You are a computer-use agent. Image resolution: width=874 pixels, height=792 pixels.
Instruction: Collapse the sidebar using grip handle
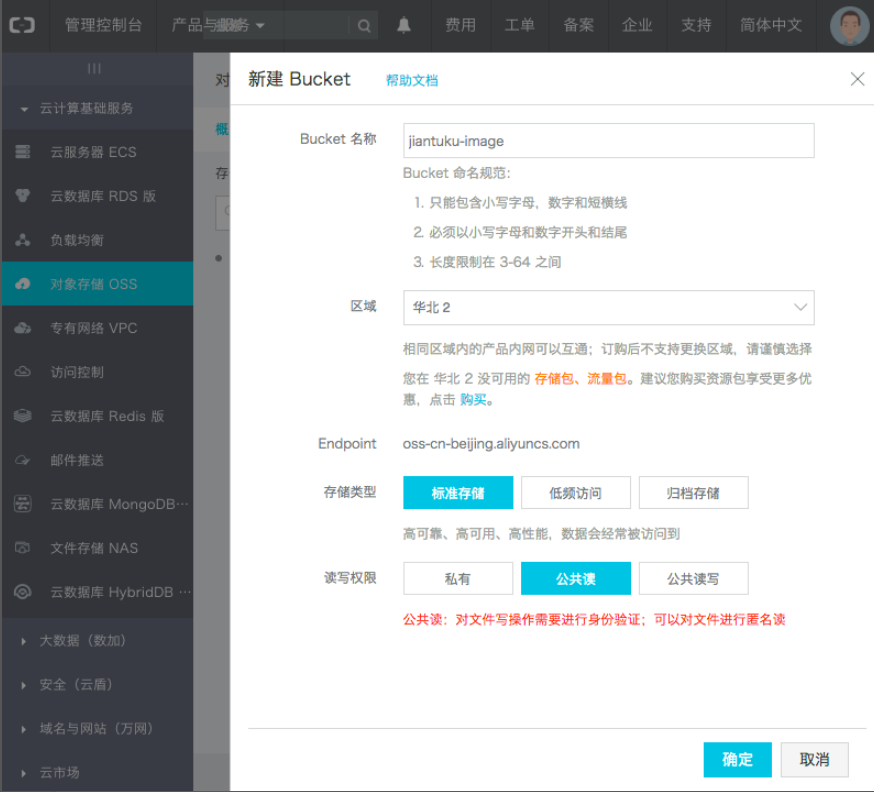coord(94,69)
